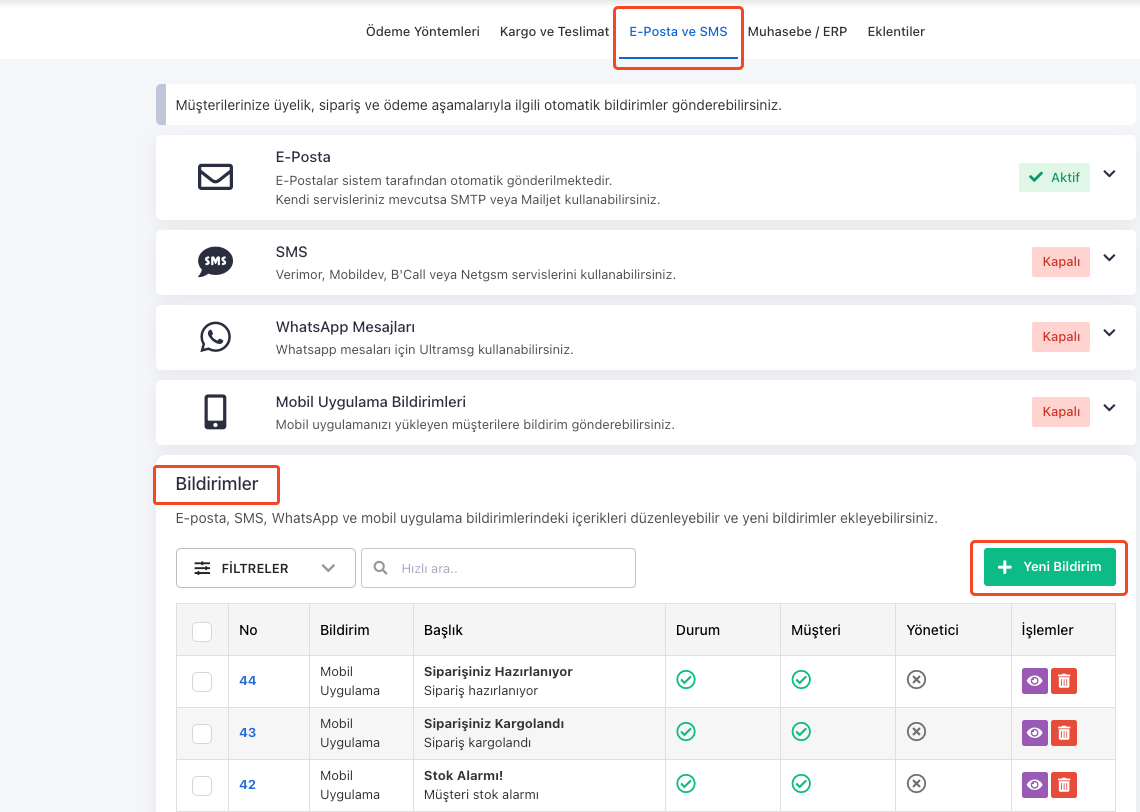
Task: View notification 44 with eye icon
Action: [x=1034, y=681]
